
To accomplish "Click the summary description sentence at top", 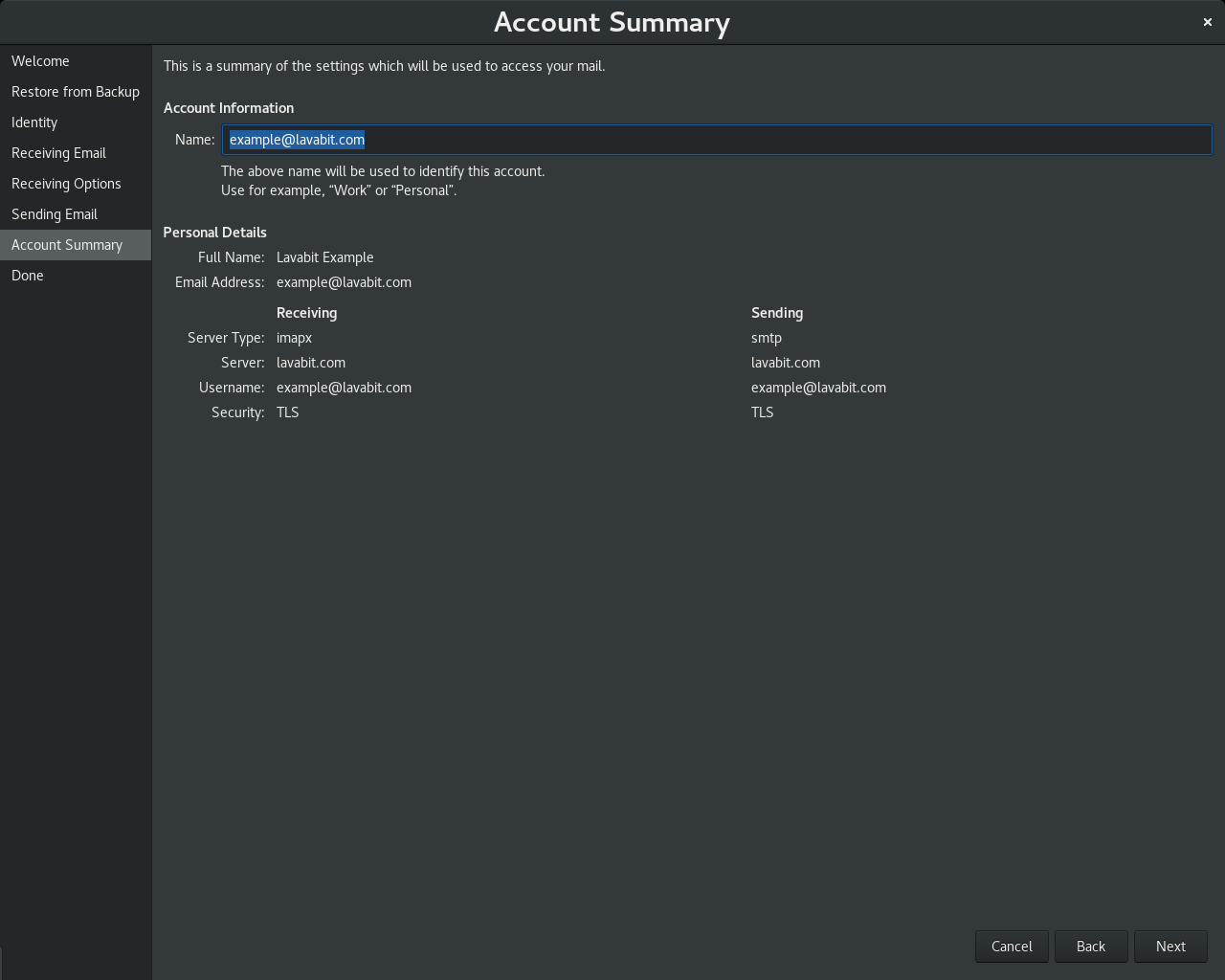I will (385, 66).
